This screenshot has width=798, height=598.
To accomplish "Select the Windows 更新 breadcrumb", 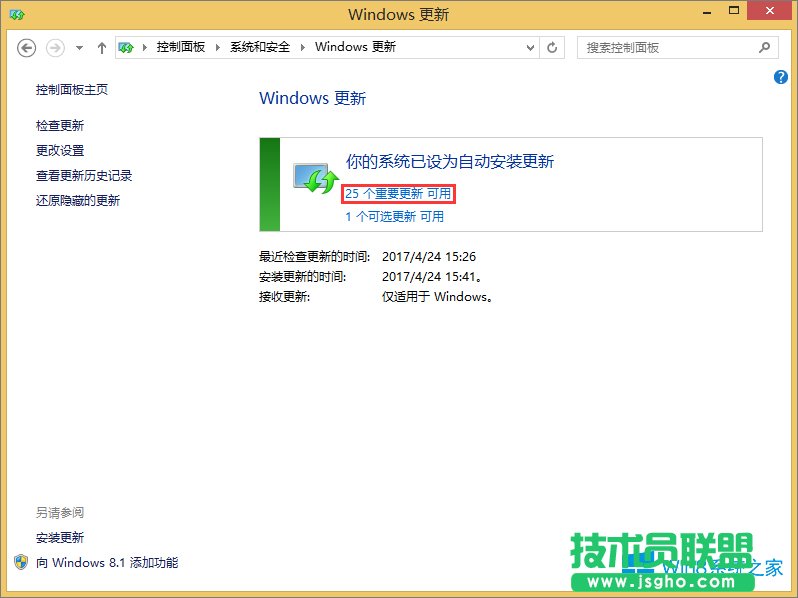I will (x=355, y=47).
